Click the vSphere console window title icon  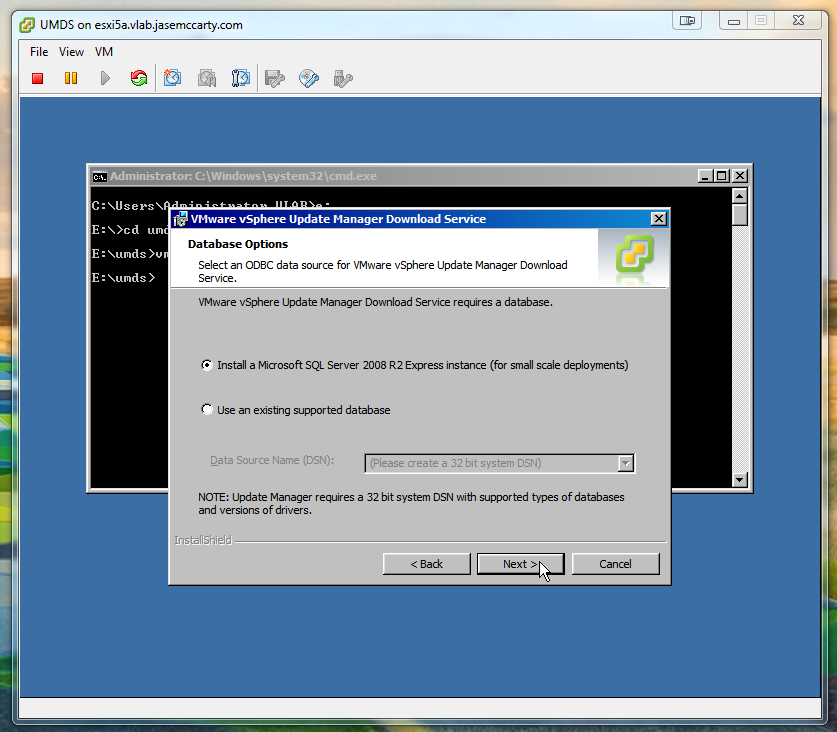(x=27, y=25)
